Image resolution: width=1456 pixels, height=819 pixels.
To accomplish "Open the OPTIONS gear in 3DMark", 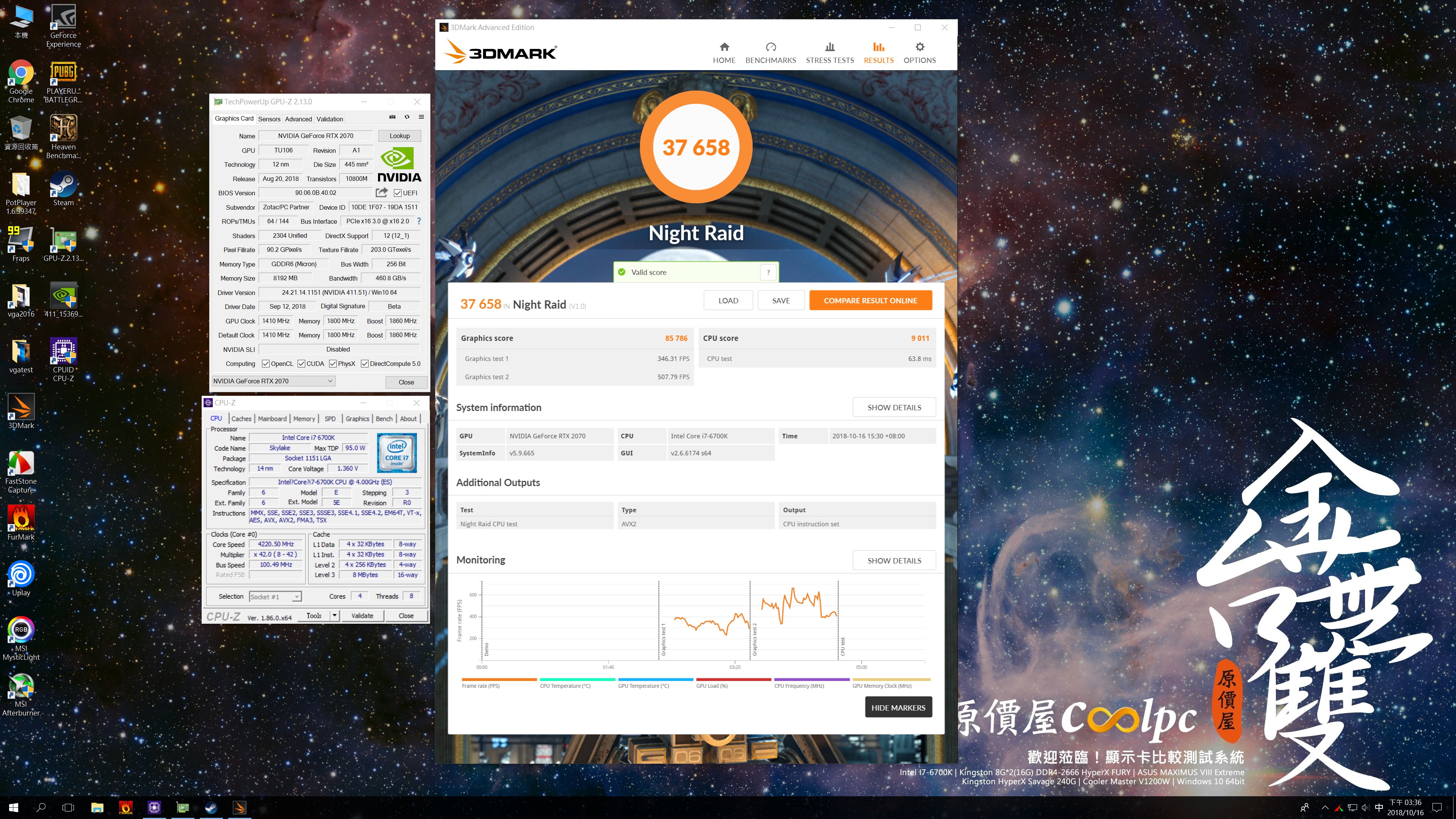I will (x=919, y=53).
